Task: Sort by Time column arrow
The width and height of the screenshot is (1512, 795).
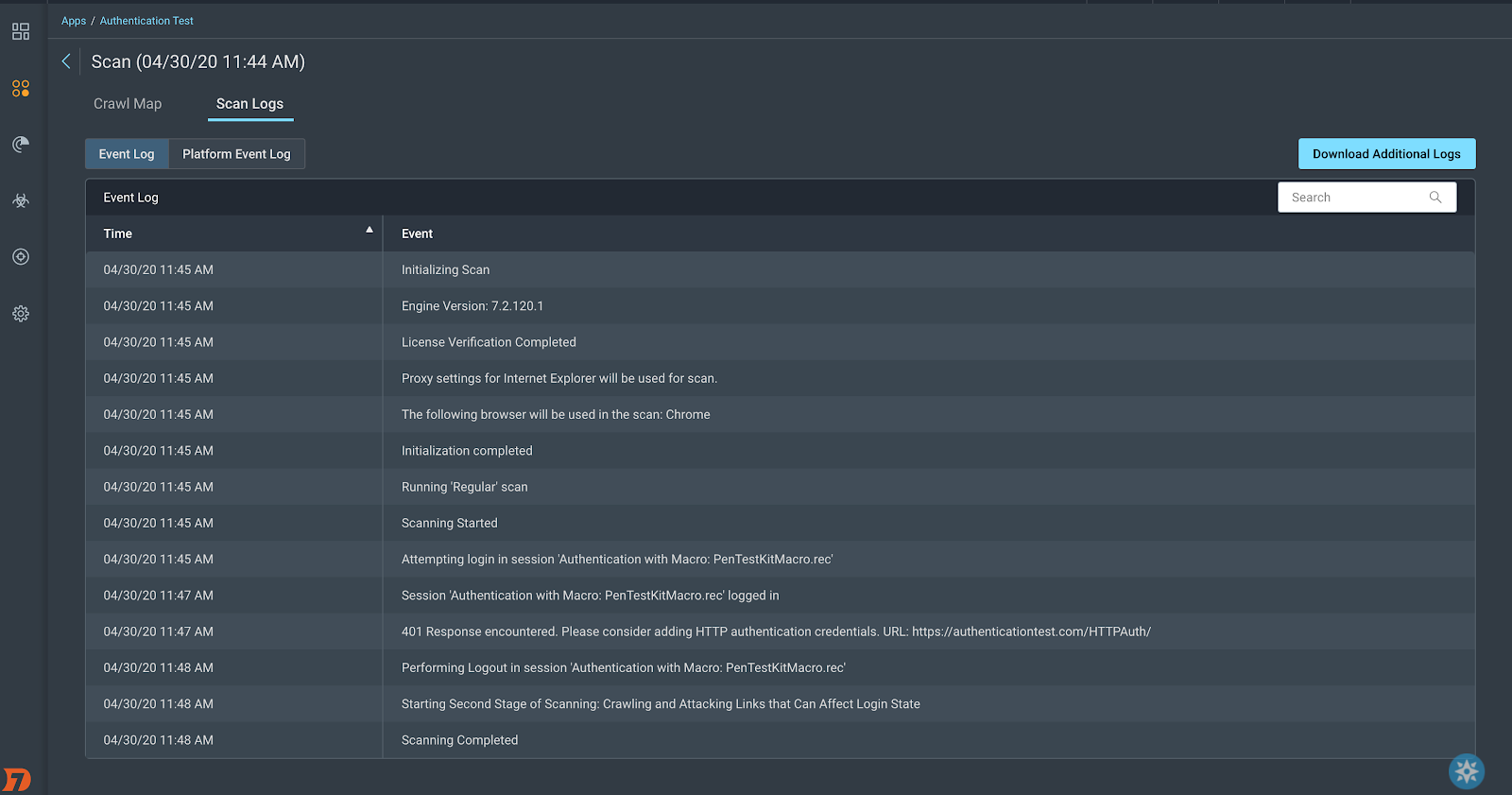Action: 369,230
